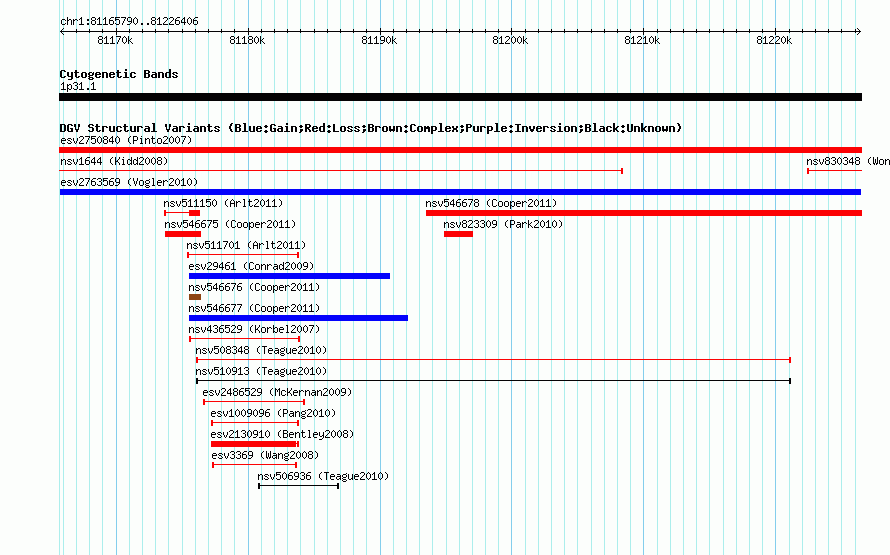Click the 81170k ruler label

[115, 40]
